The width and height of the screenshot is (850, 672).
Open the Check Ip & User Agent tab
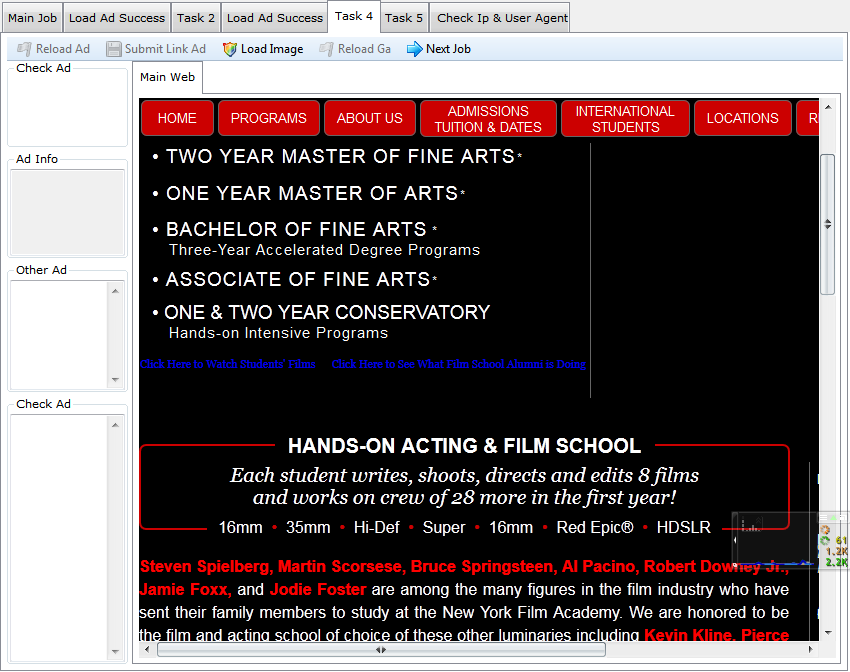pos(502,18)
